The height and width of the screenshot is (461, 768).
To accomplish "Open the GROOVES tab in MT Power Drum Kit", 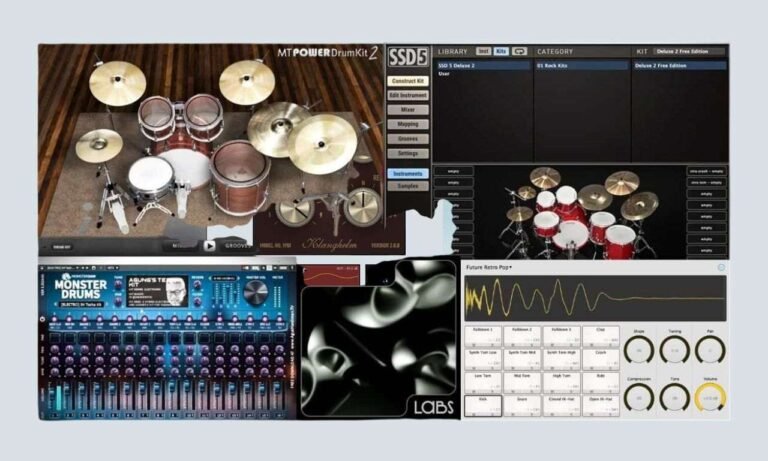I will tap(238, 246).
